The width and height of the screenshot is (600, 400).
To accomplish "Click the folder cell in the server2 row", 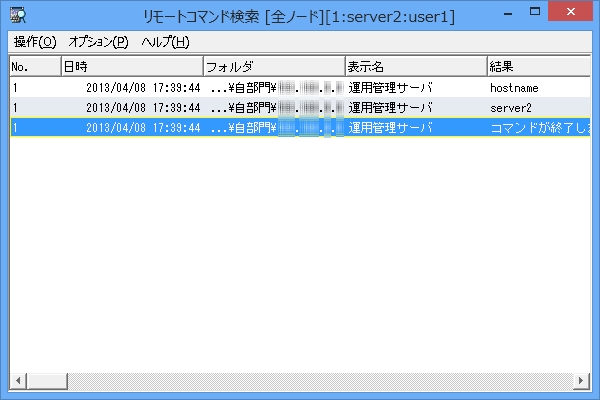I will [x=277, y=108].
